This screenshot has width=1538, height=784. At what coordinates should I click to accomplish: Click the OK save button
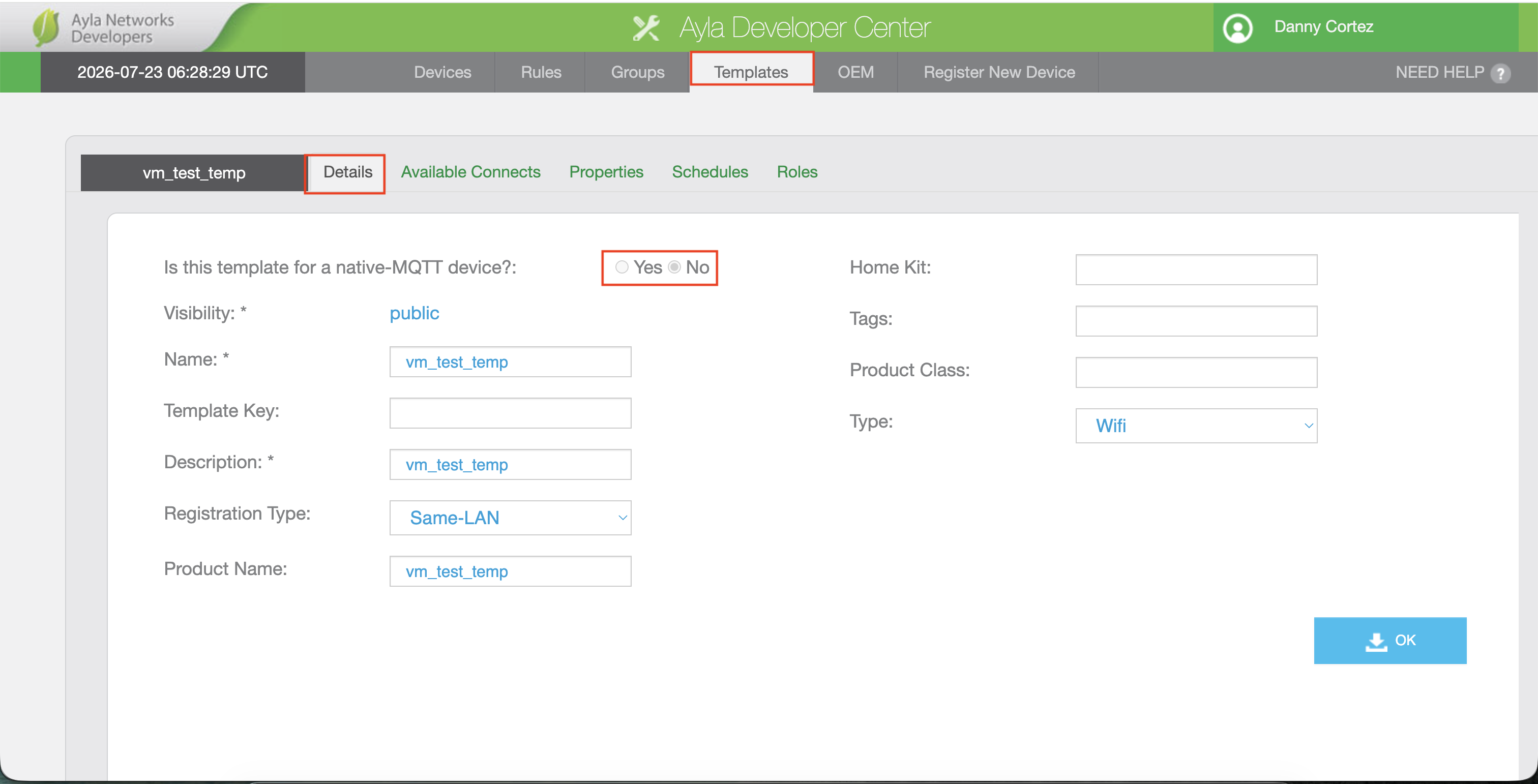(1390, 640)
